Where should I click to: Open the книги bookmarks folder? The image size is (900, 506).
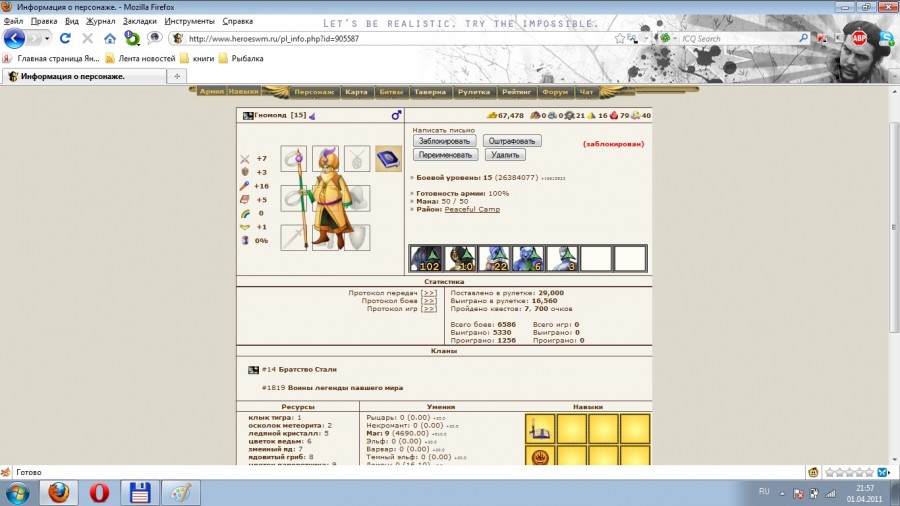tap(197, 59)
